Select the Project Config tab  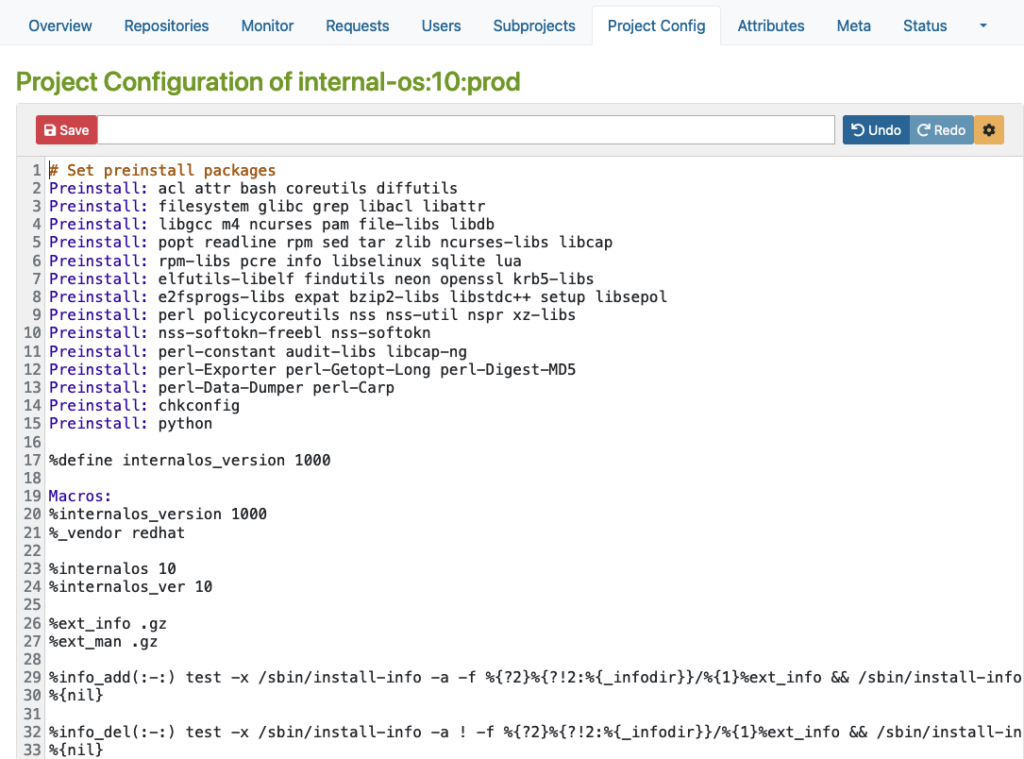656,26
